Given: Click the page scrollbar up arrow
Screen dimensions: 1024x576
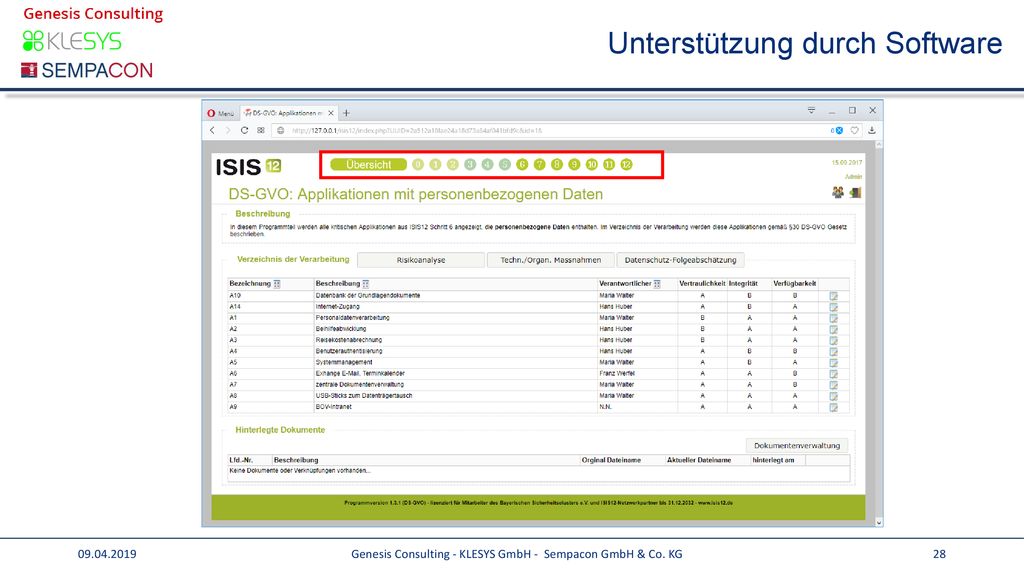Looking at the screenshot, I should coord(878,144).
